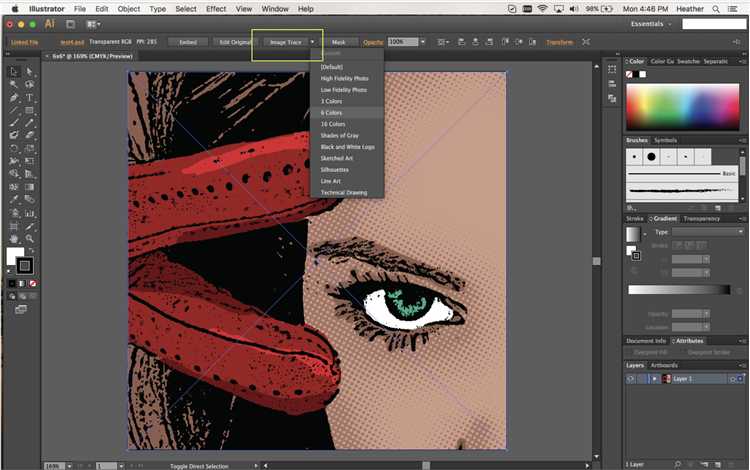The image size is (750, 470).
Task: Click the gradient slider bar
Action: click(x=679, y=290)
